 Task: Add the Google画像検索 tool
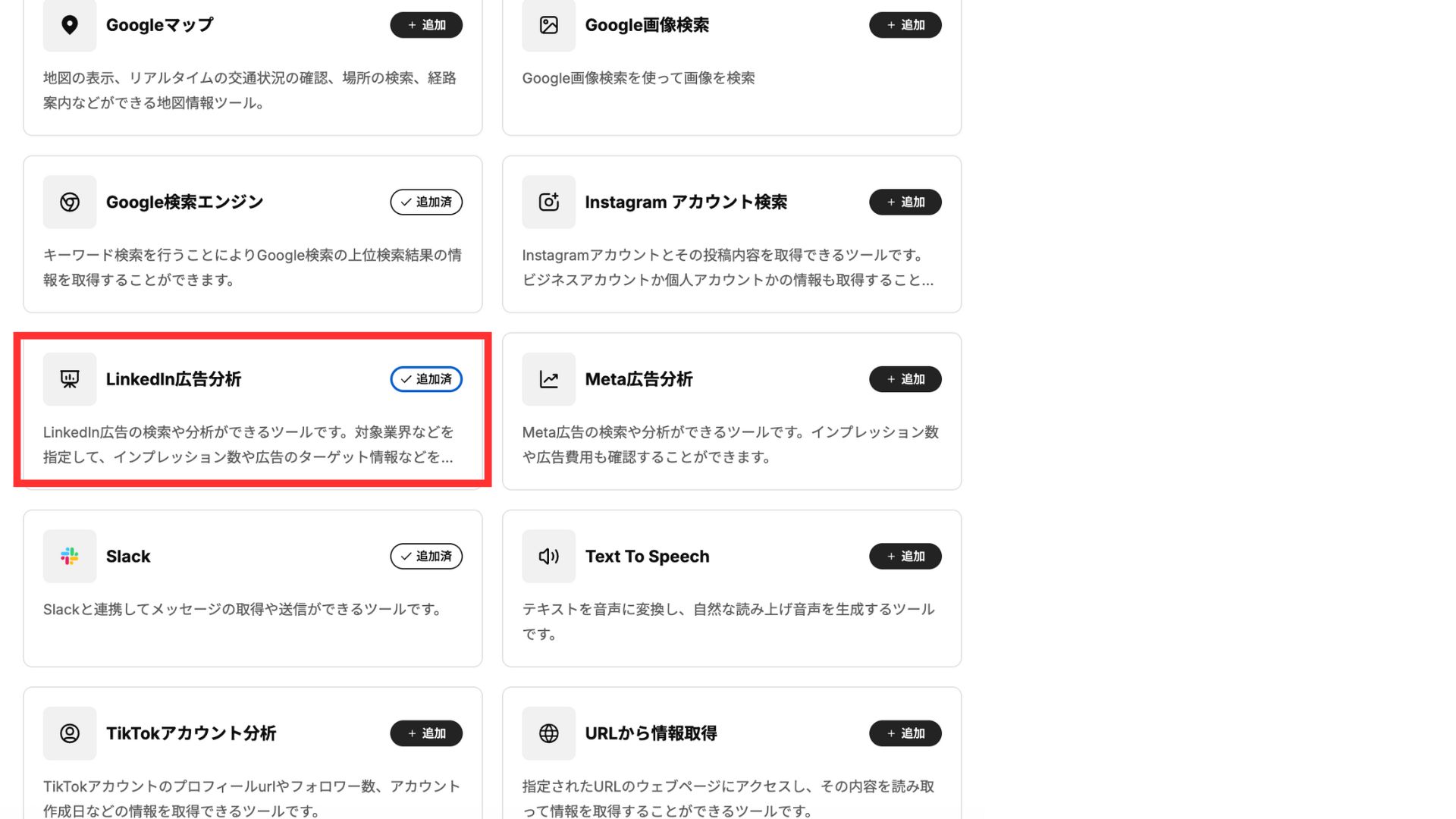point(905,25)
